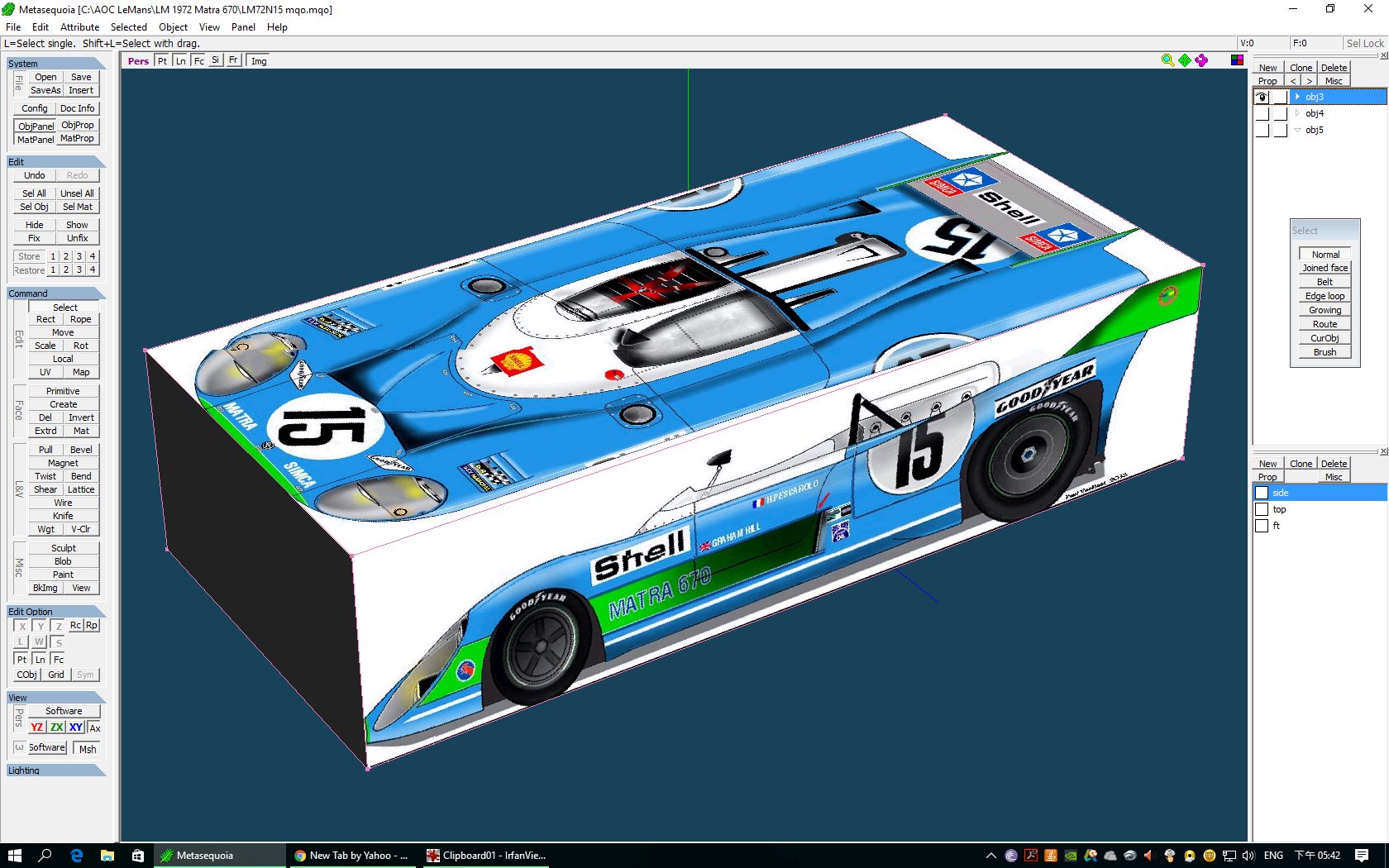The image size is (1389, 868).
Task: Launch Edge from the taskbar
Action: click(x=76, y=856)
